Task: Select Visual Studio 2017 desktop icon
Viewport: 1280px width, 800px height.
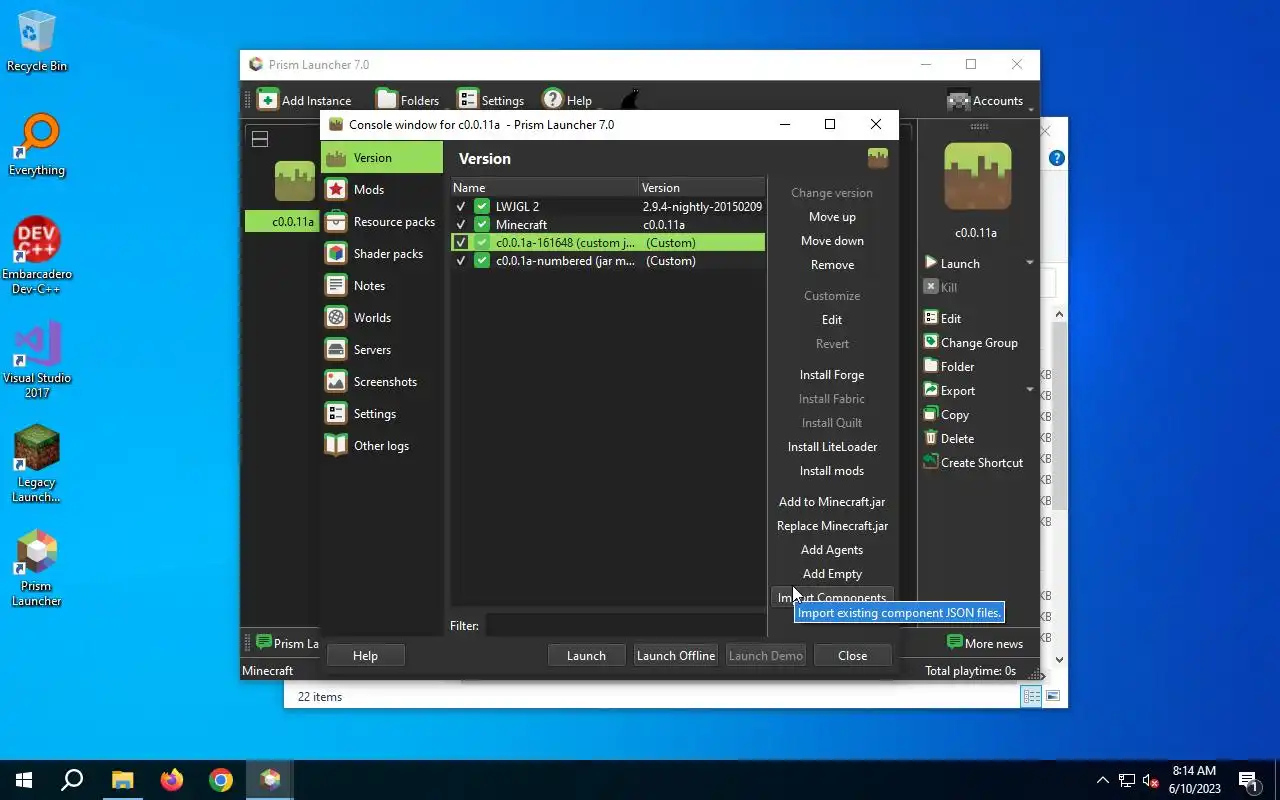Action: pos(37,360)
